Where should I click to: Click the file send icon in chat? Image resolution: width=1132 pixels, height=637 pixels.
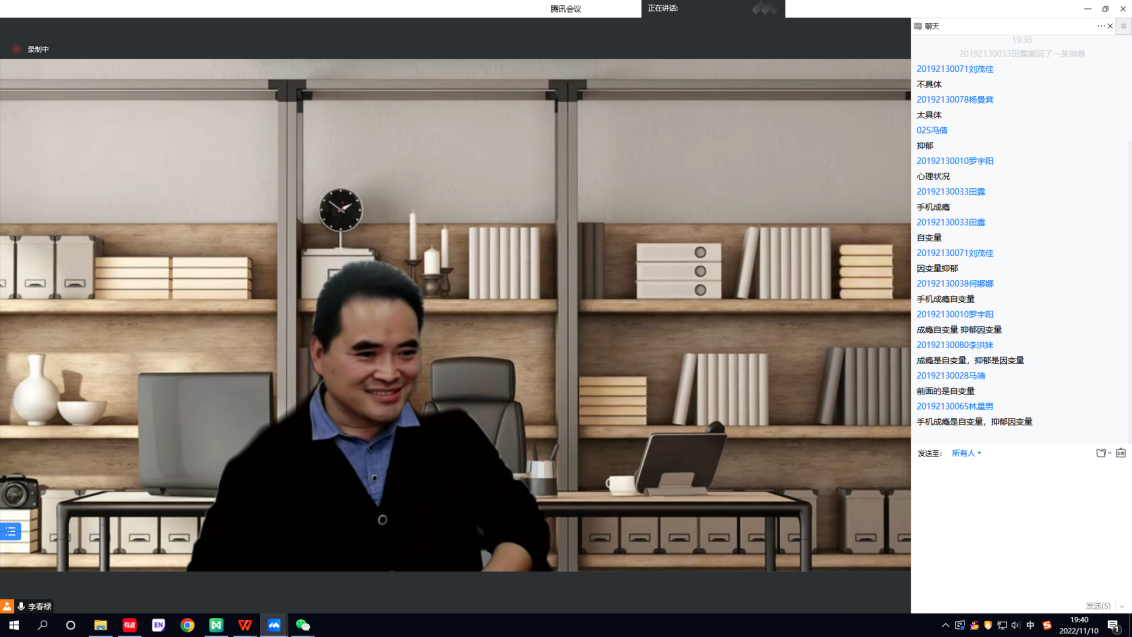pos(1100,453)
